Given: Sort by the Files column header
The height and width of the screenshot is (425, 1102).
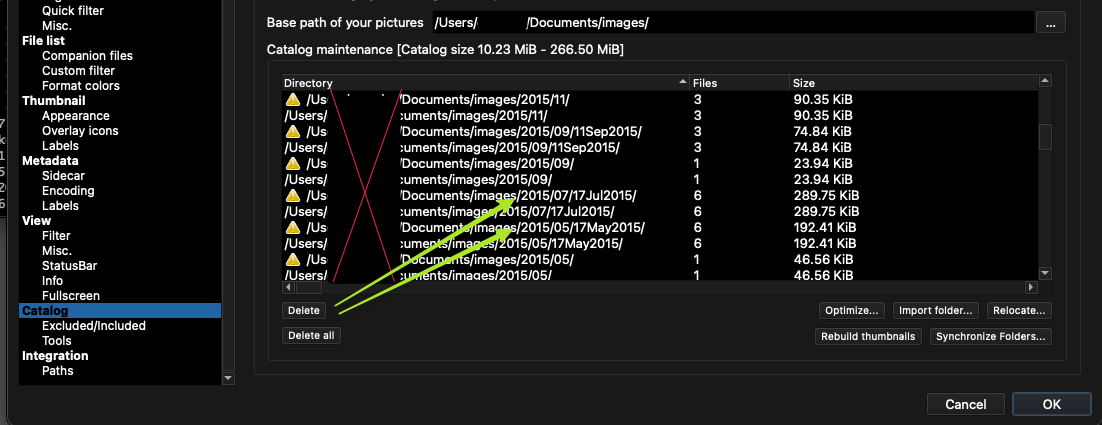Looking at the screenshot, I should (x=740, y=83).
